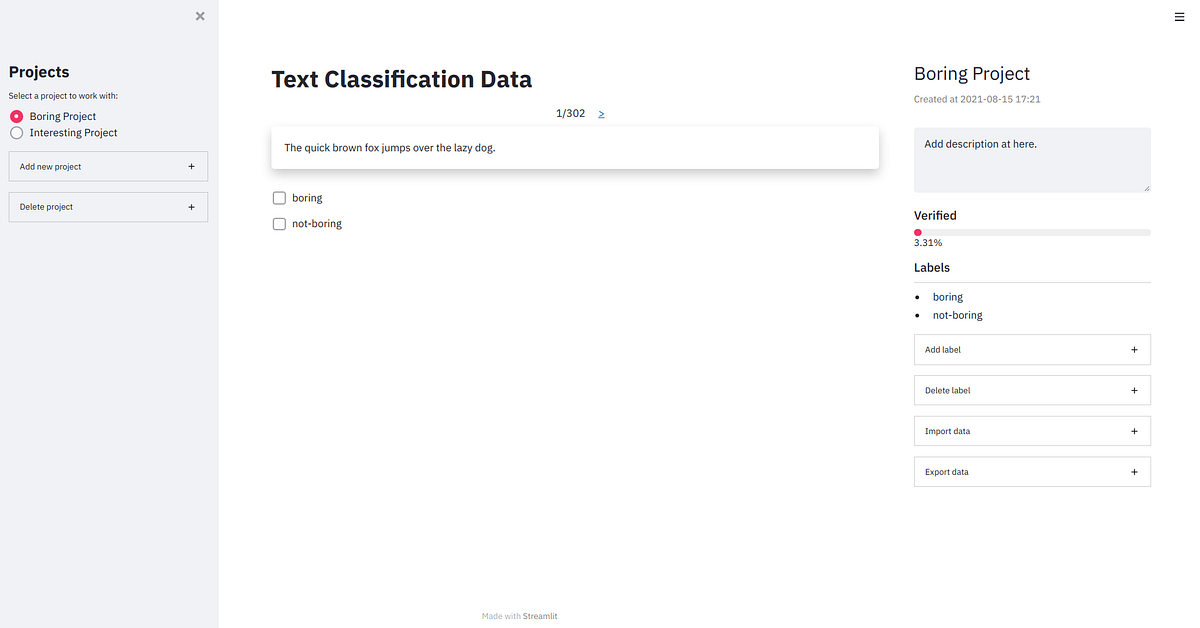Screen dimensions: 1200x628
Task: Click the red Verified progress indicator
Action: pos(918,231)
